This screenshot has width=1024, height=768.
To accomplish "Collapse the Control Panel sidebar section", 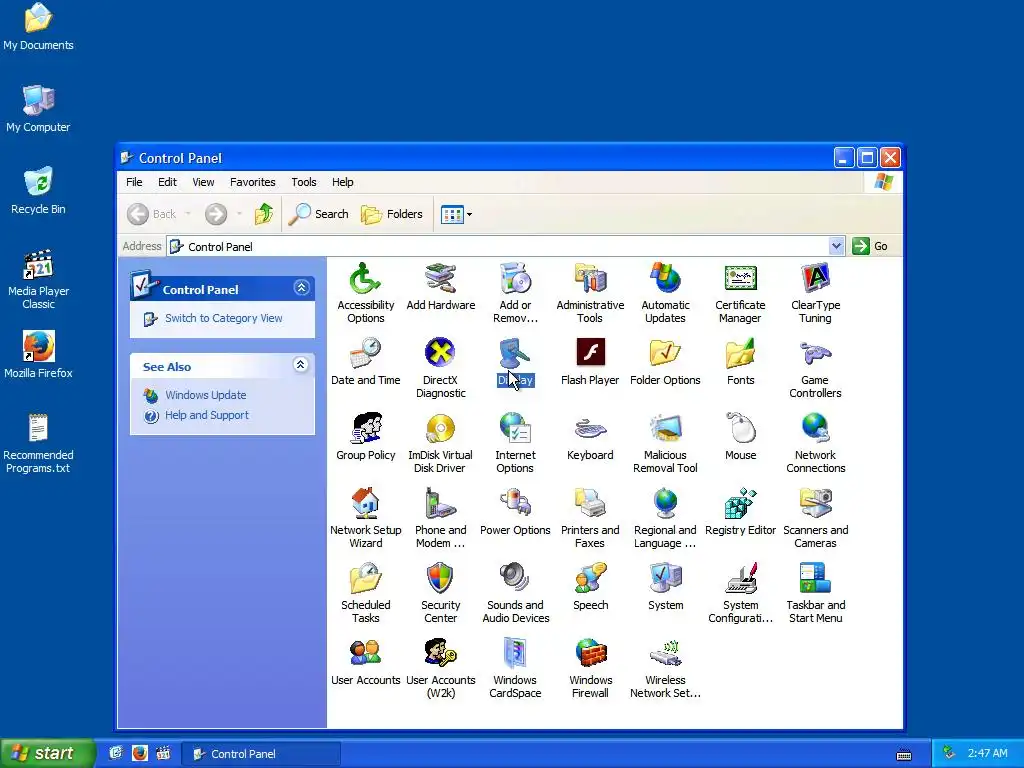I will click(301, 287).
